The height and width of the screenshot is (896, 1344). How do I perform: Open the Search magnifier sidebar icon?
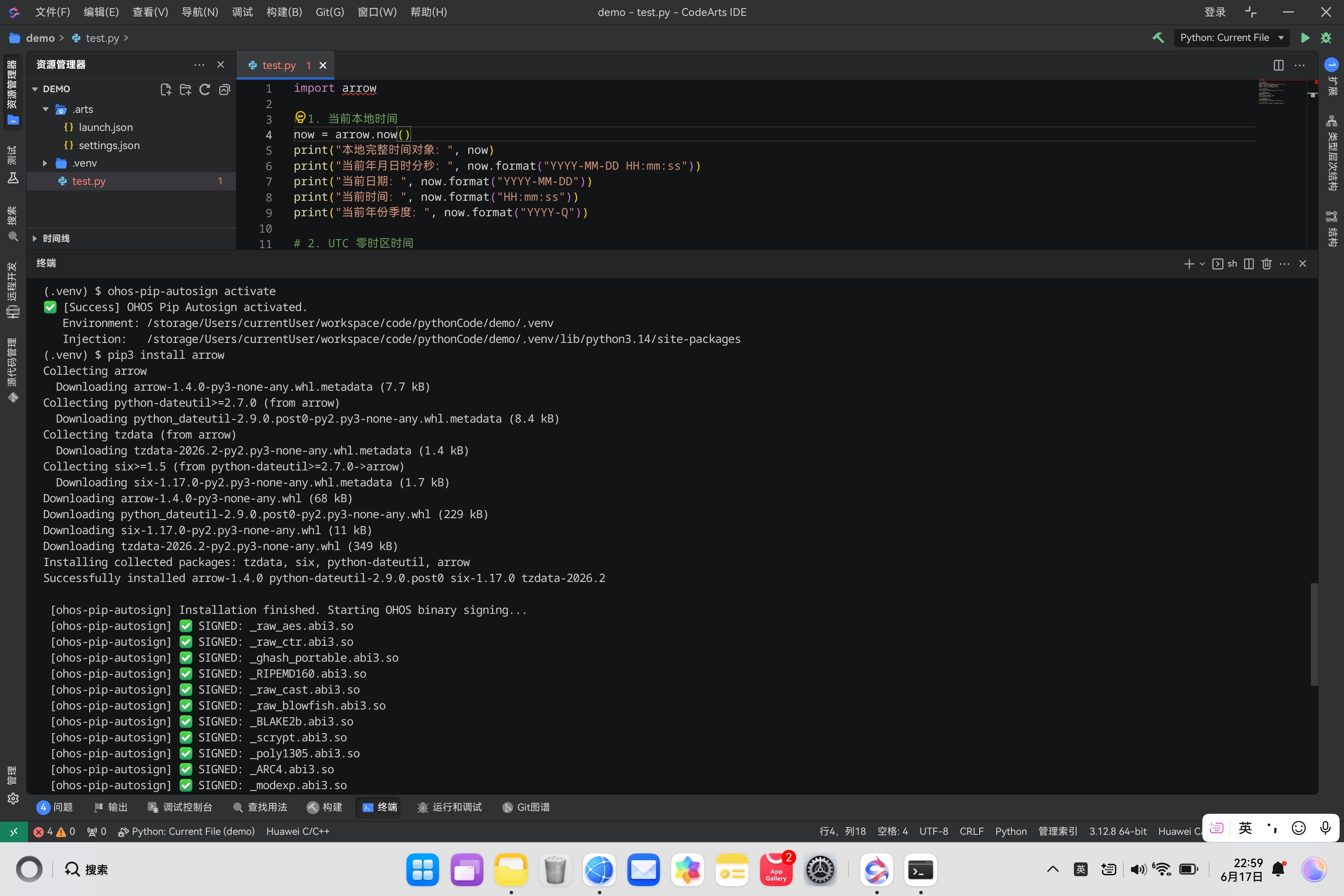click(x=12, y=224)
